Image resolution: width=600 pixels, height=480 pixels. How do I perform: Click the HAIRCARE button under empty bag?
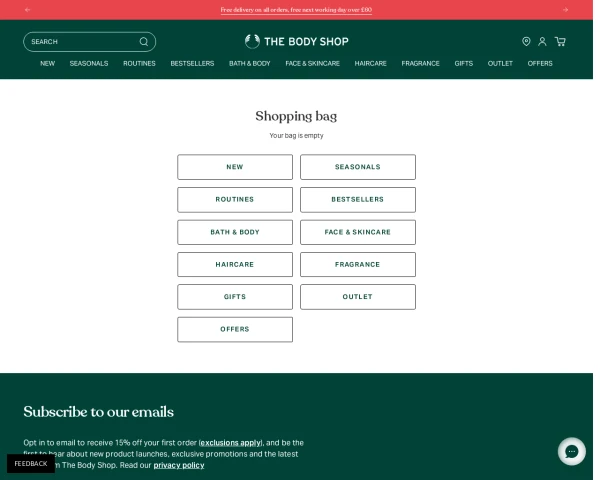pos(235,264)
